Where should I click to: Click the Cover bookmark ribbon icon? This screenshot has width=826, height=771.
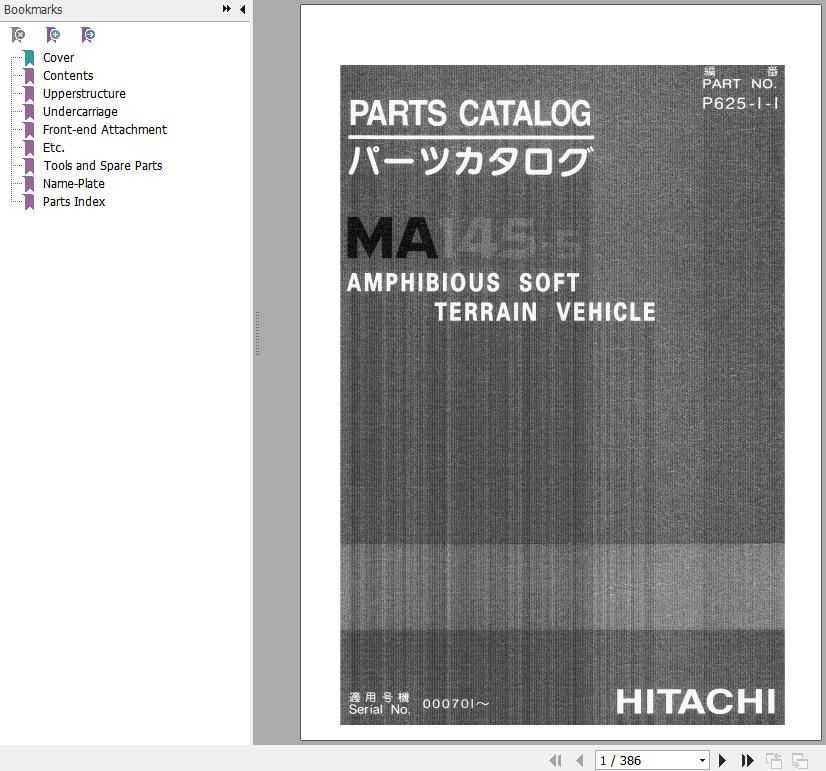(x=30, y=58)
